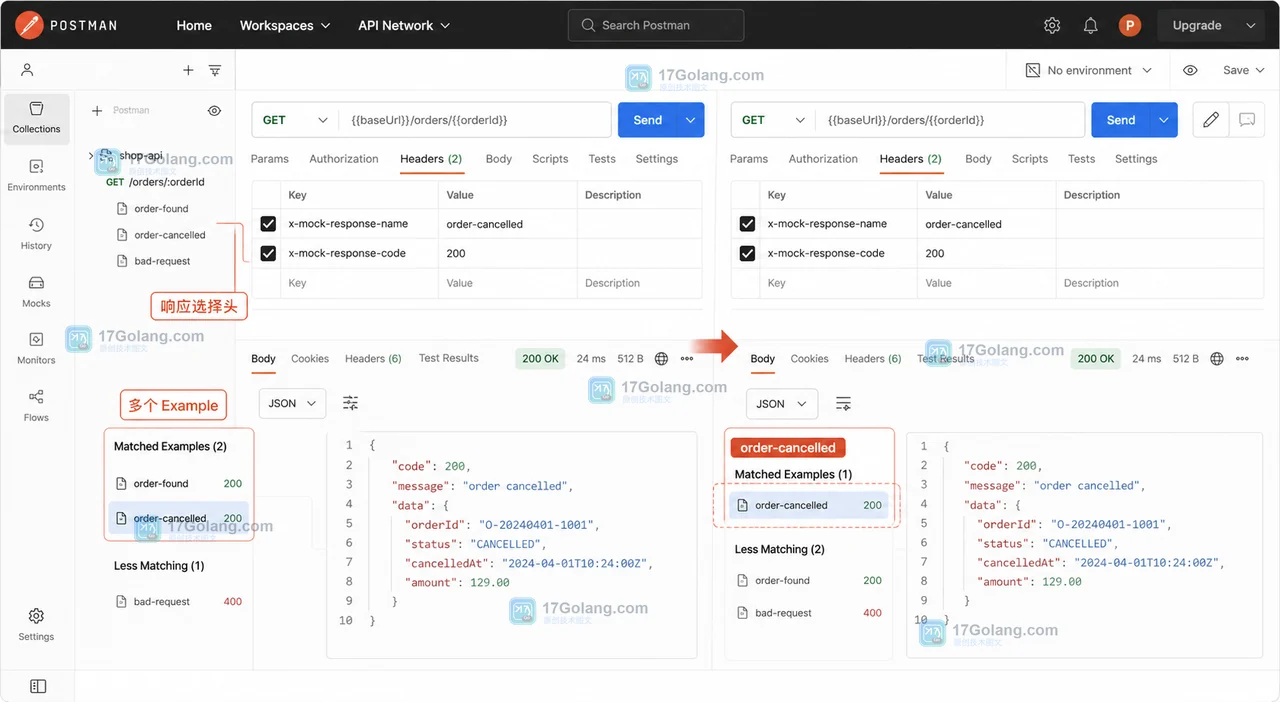This screenshot has width=1280, height=702.
Task: Open left GET method dropdown
Action: (x=294, y=120)
